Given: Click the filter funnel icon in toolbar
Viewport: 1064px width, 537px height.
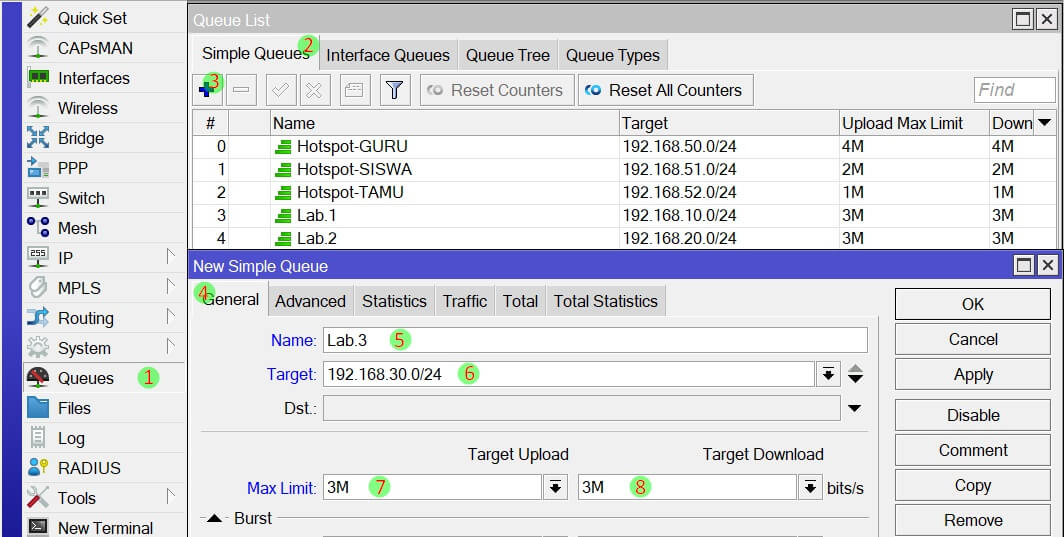Looking at the screenshot, I should coord(395,90).
